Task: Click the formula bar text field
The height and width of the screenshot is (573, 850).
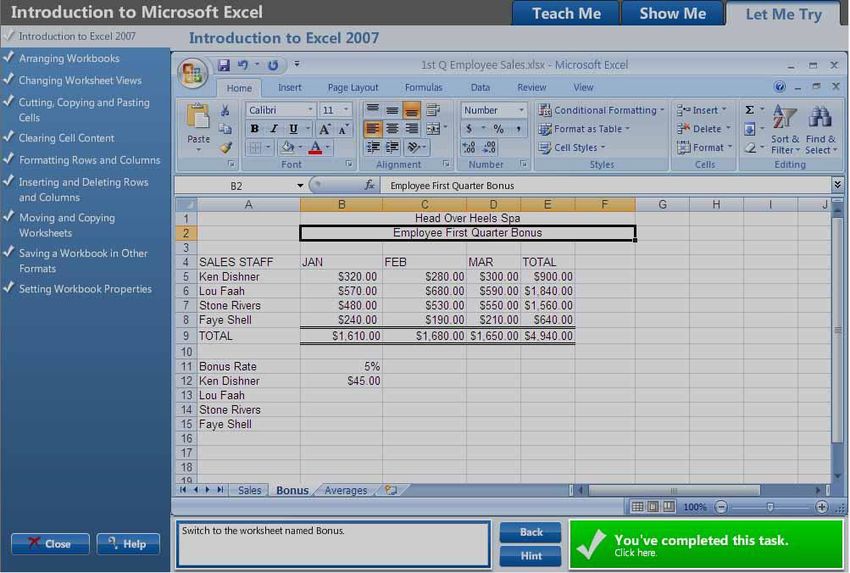Action: (x=606, y=185)
